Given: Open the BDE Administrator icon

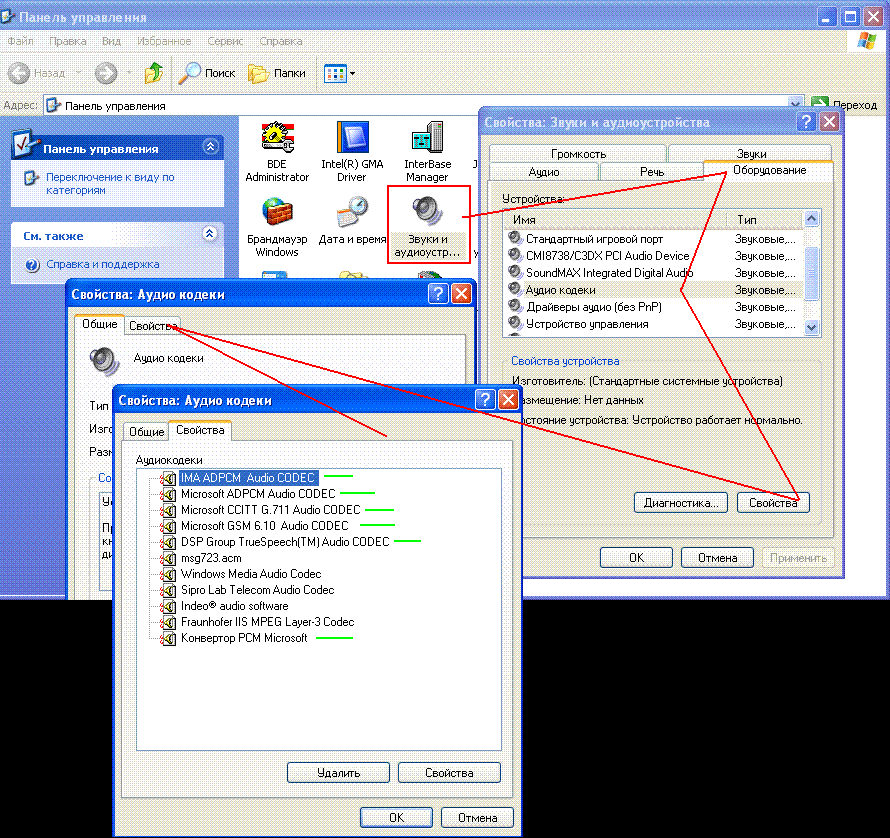Looking at the screenshot, I should pyautogui.click(x=277, y=151).
